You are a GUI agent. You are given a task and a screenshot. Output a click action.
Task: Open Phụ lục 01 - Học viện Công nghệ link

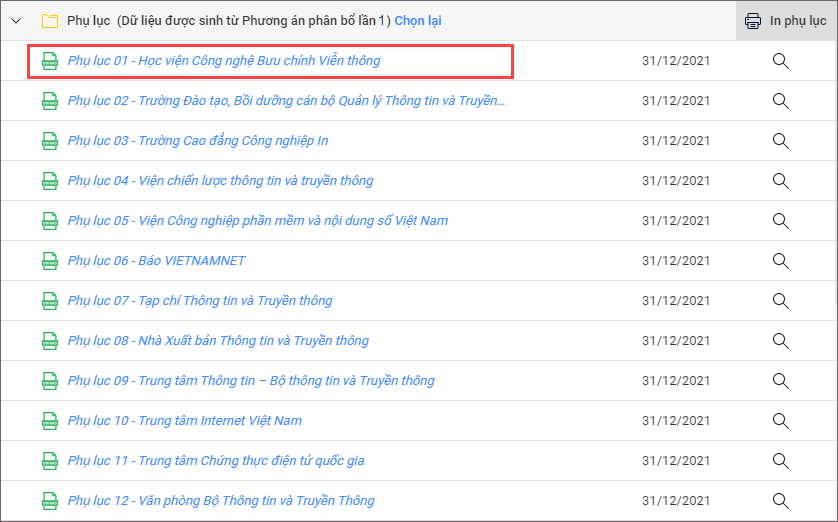[224, 61]
